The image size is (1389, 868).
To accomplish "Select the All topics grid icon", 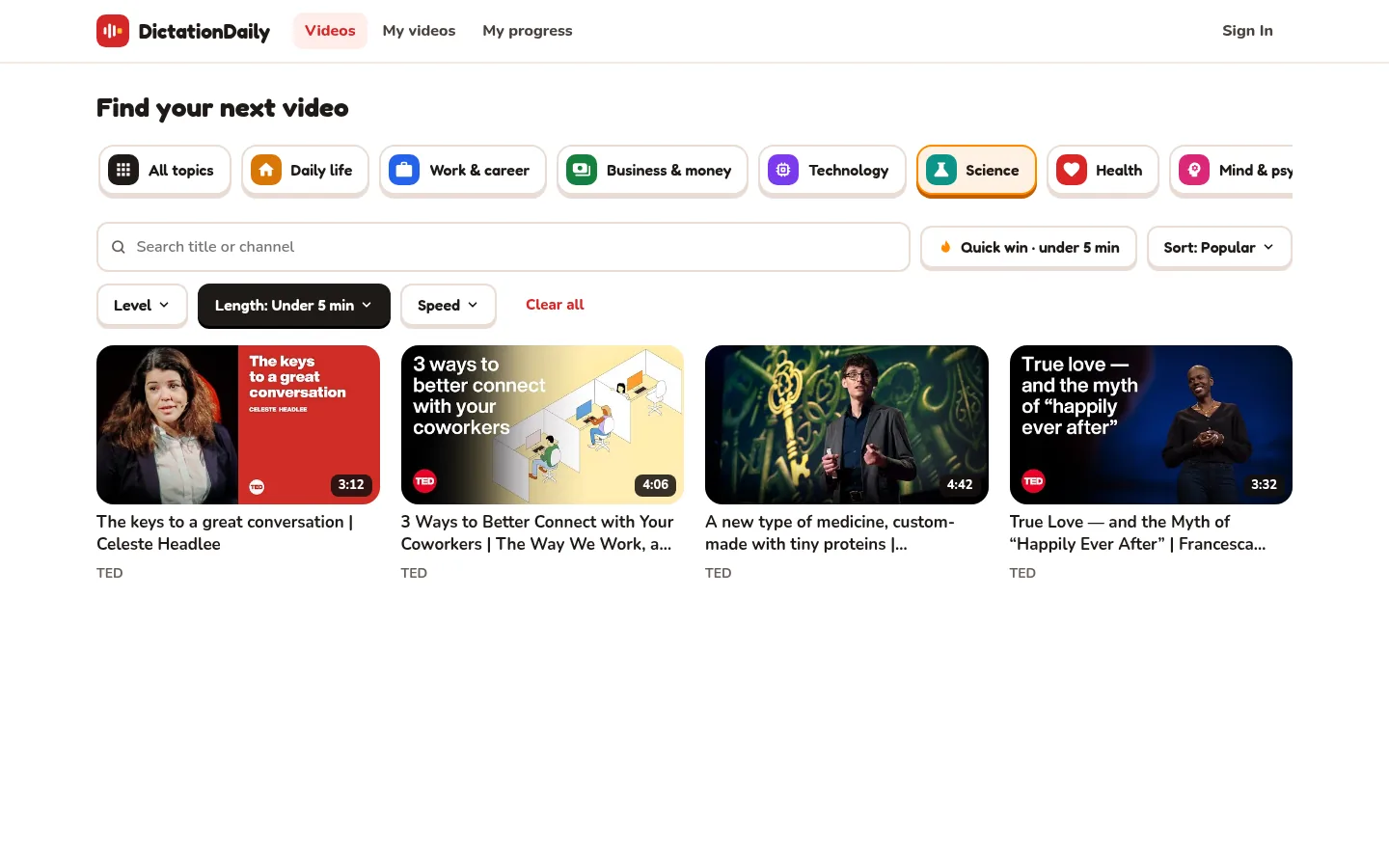I will (123, 170).
